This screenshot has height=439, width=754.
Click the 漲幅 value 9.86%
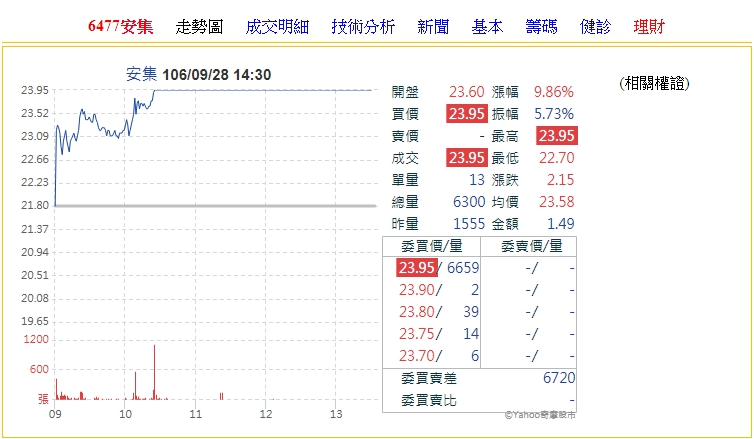tap(553, 92)
